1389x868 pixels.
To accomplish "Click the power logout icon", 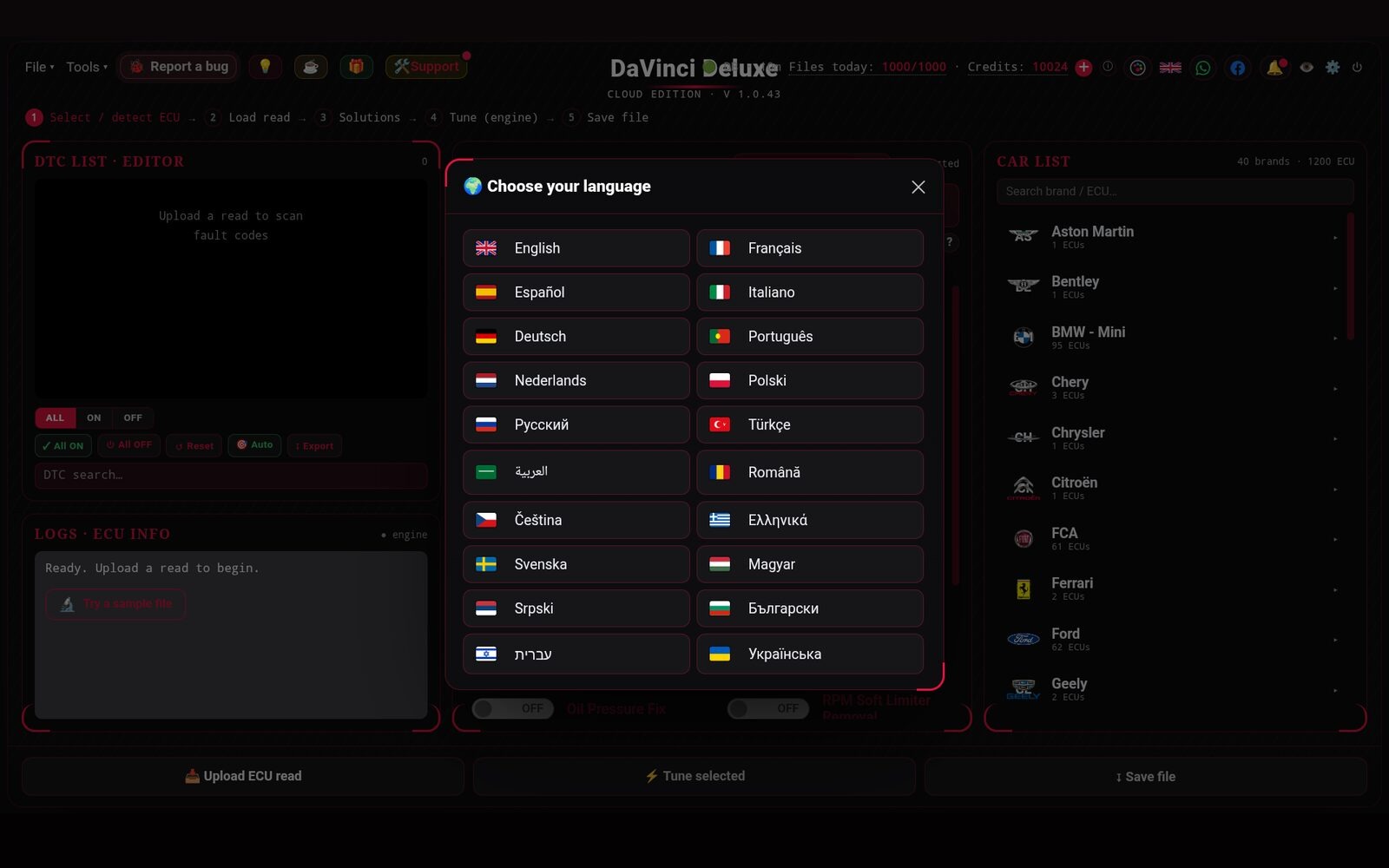I will [x=1357, y=67].
